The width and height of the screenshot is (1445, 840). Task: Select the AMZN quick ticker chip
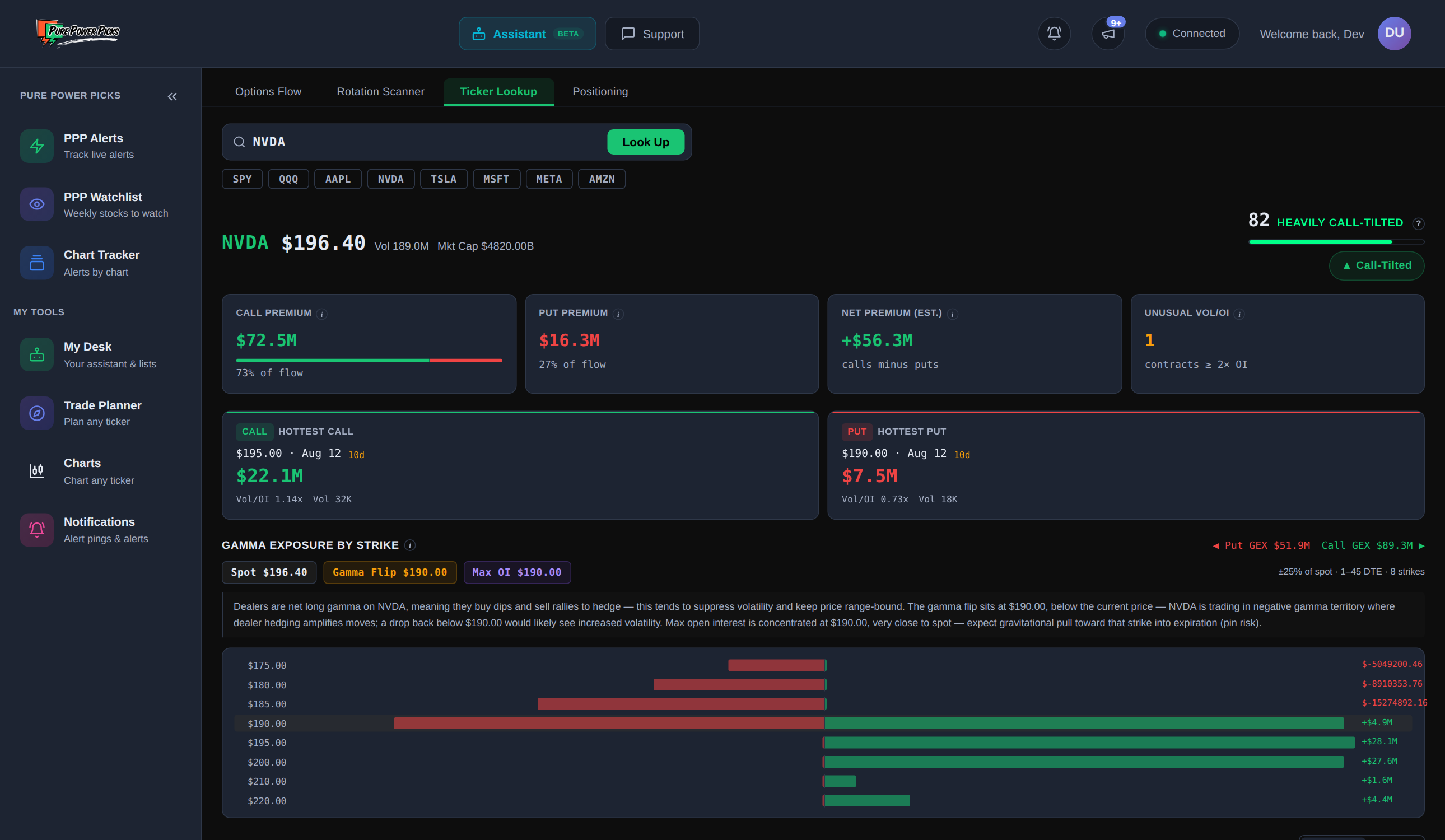coord(602,179)
